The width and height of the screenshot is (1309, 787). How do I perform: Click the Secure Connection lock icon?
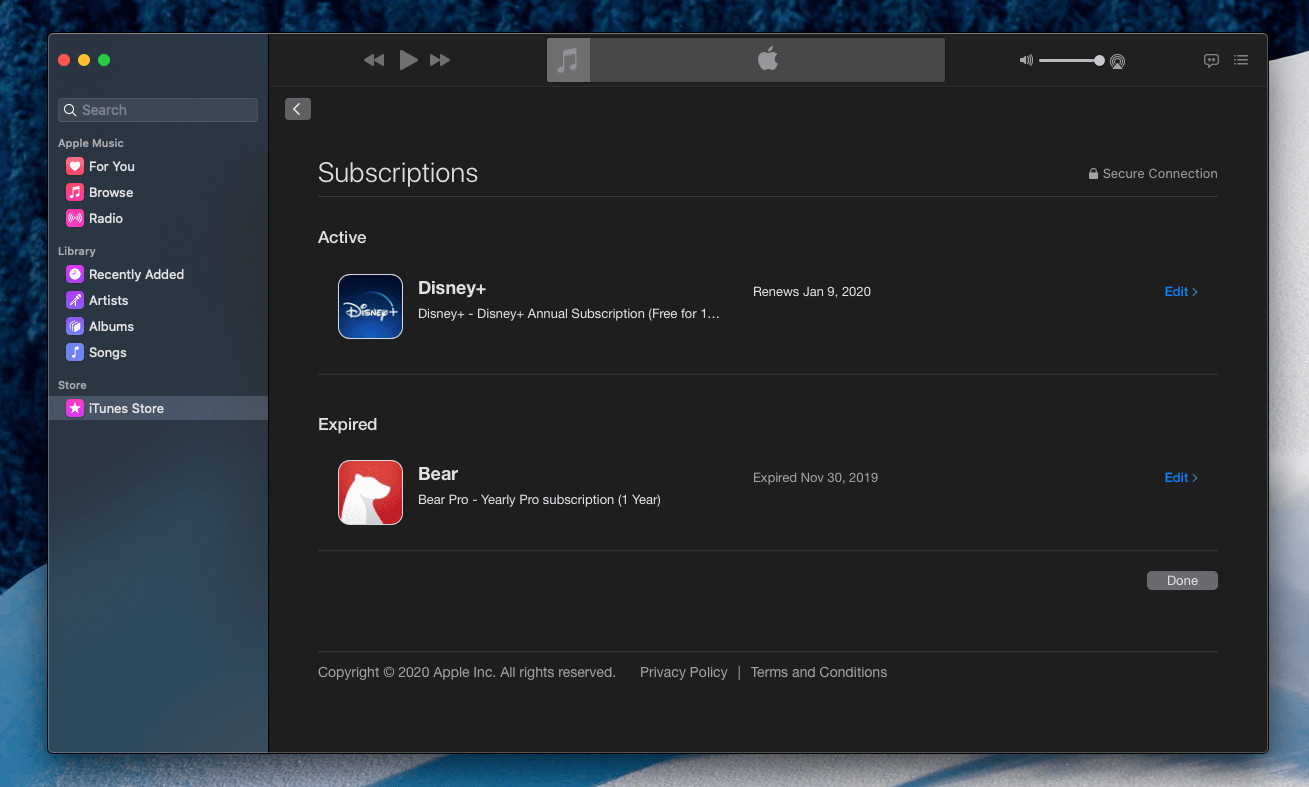click(x=1093, y=174)
